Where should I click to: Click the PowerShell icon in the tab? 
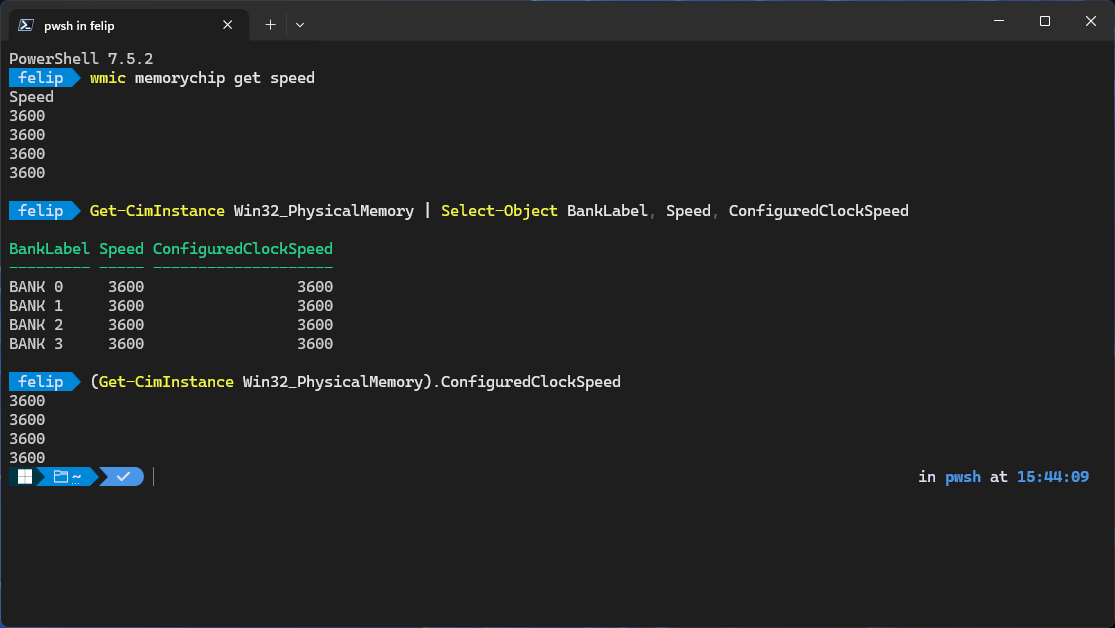26,25
